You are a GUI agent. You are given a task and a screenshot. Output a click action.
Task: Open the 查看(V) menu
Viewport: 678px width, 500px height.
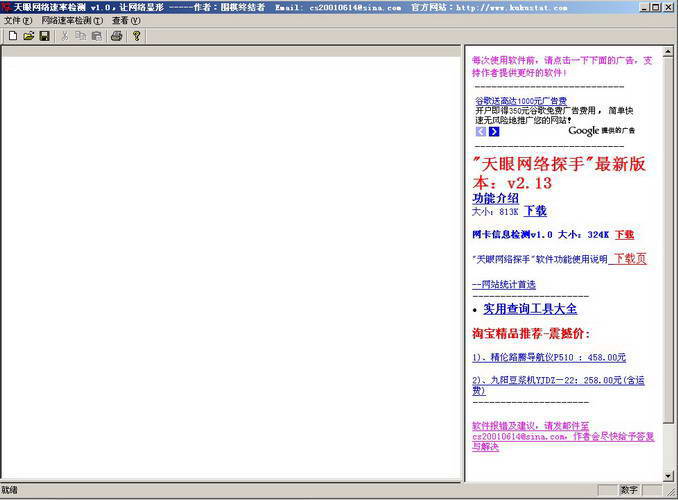click(126, 20)
